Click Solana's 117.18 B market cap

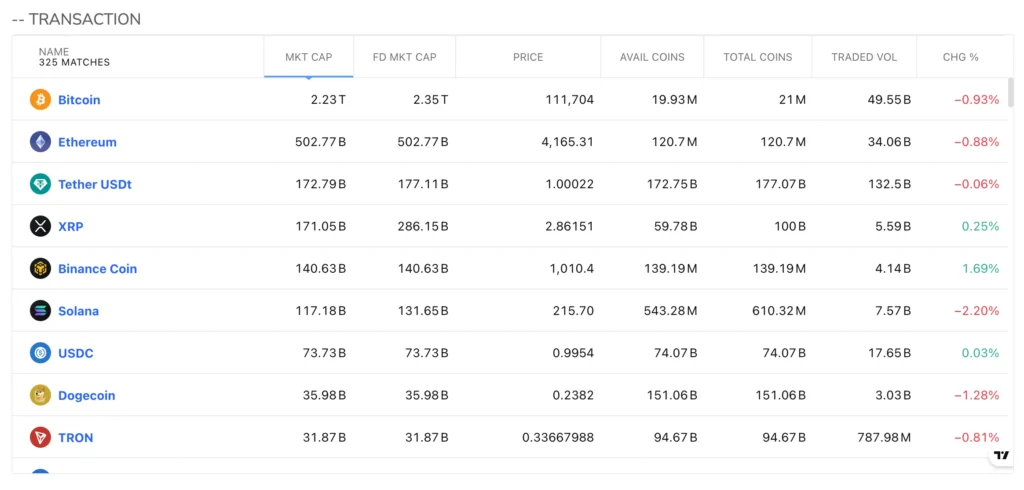coord(321,311)
